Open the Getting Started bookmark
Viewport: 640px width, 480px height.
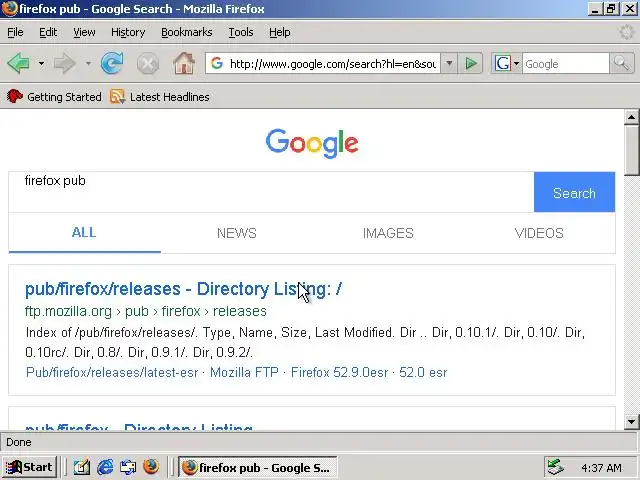coord(54,97)
